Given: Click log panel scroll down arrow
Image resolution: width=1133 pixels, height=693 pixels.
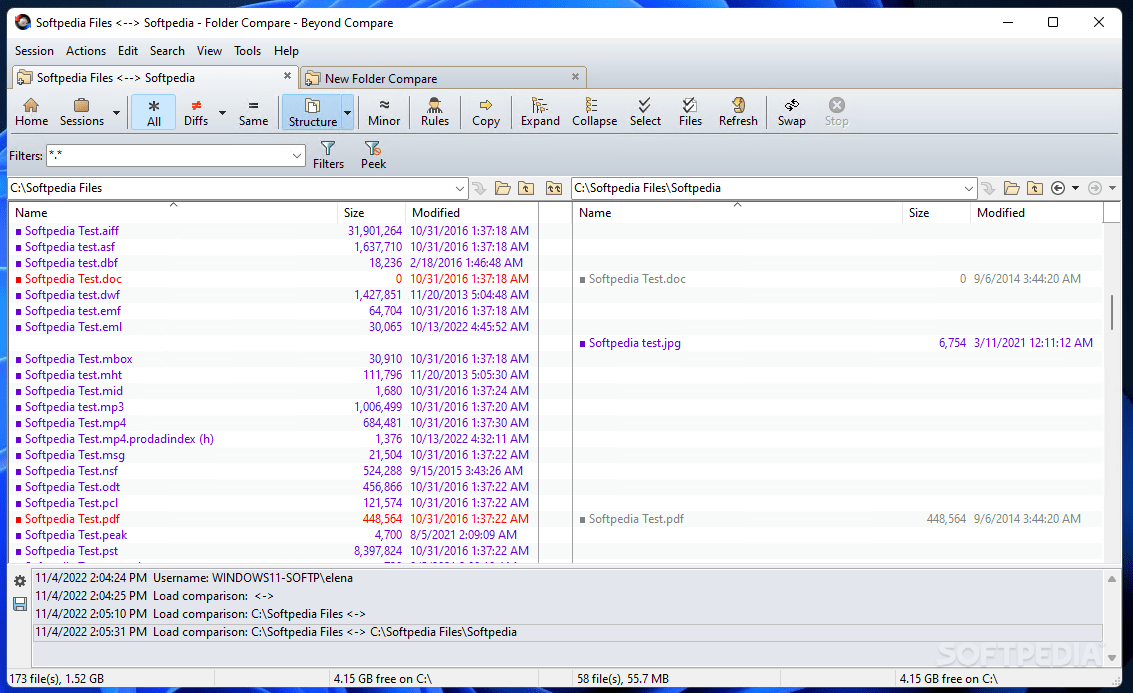Looking at the screenshot, I should 1111,658.
